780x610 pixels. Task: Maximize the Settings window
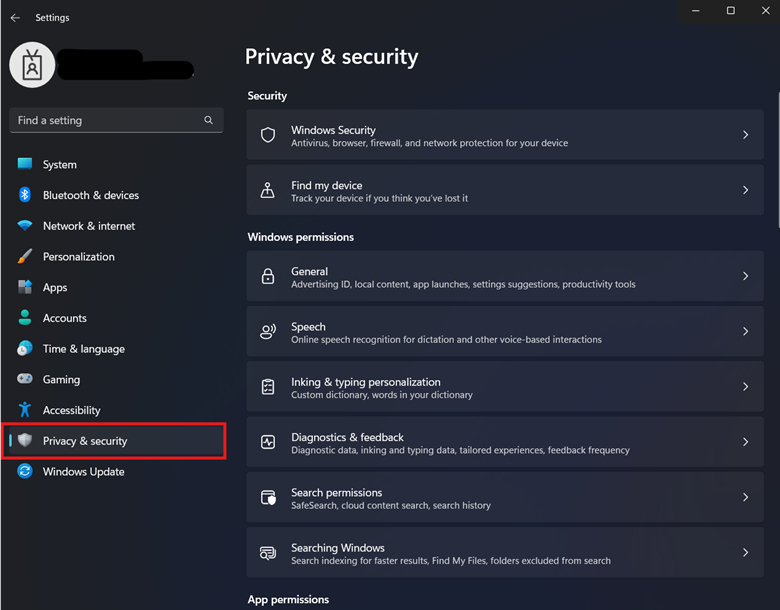(730, 10)
